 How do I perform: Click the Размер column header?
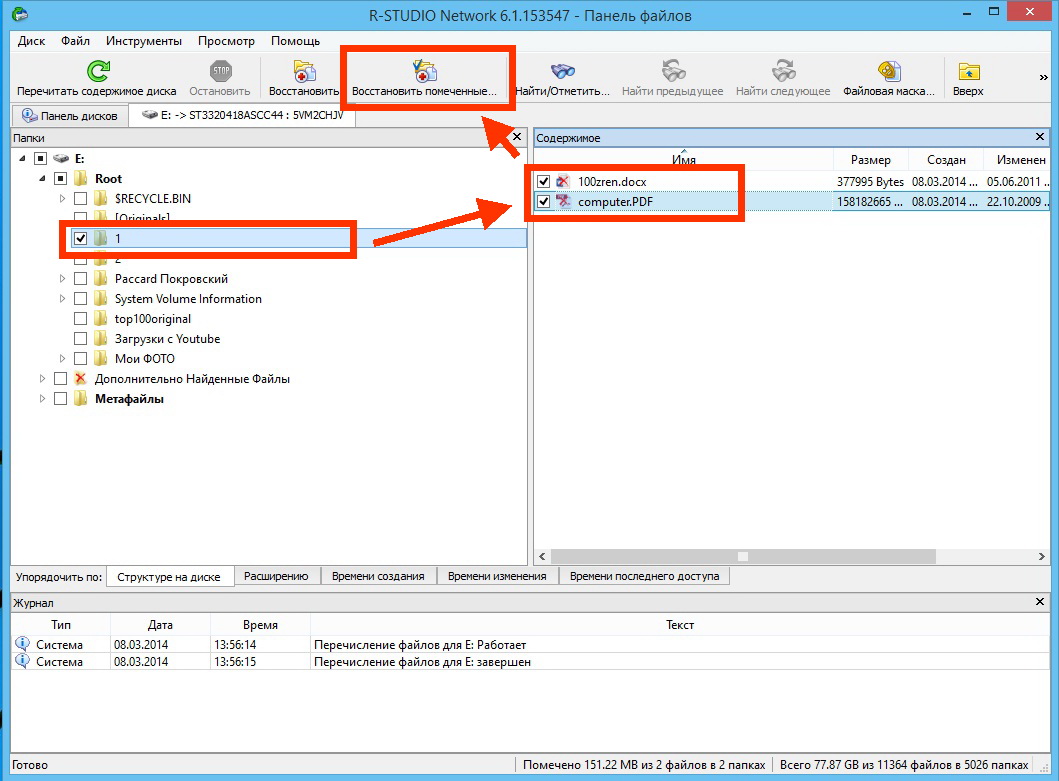pyautogui.click(x=870, y=159)
